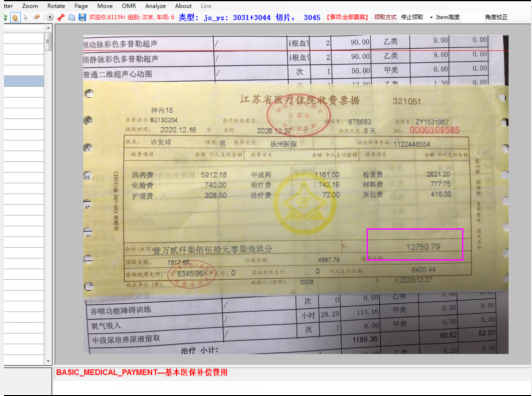Image resolution: width=532 pixels, height=396 pixels.
Task: Open the Page menu
Action: pyautogui.click(x=81, y=6)
